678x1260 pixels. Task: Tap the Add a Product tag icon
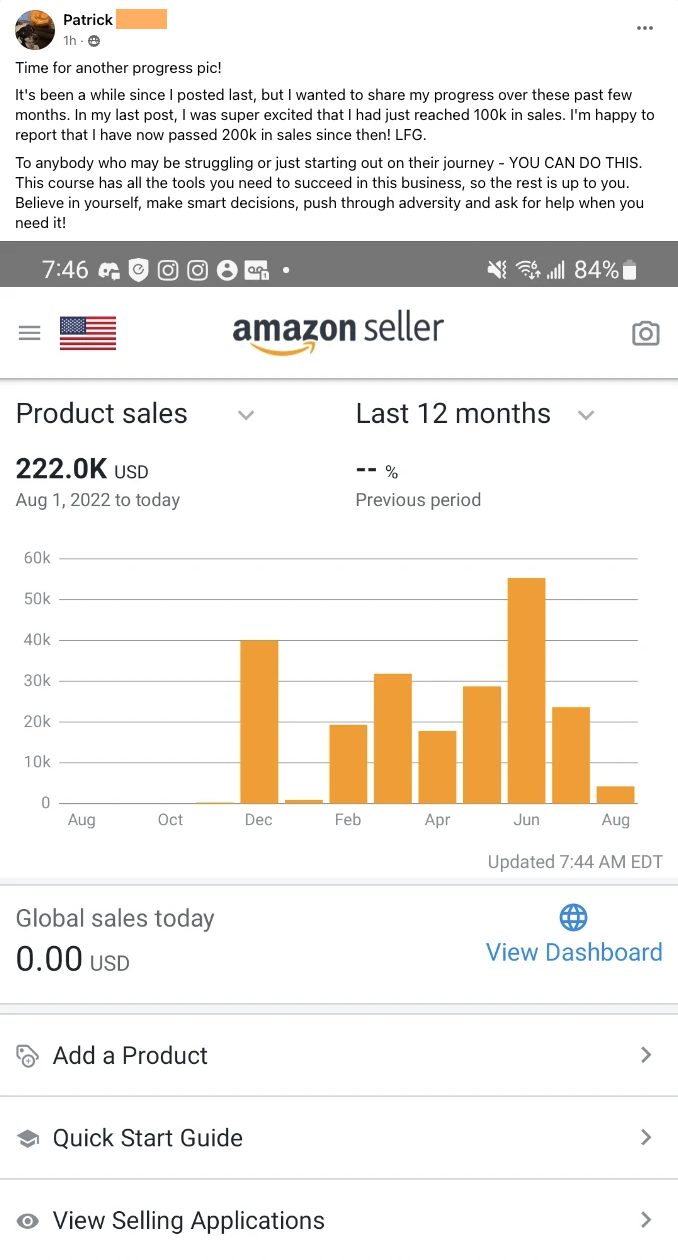tap(28, 1056)
